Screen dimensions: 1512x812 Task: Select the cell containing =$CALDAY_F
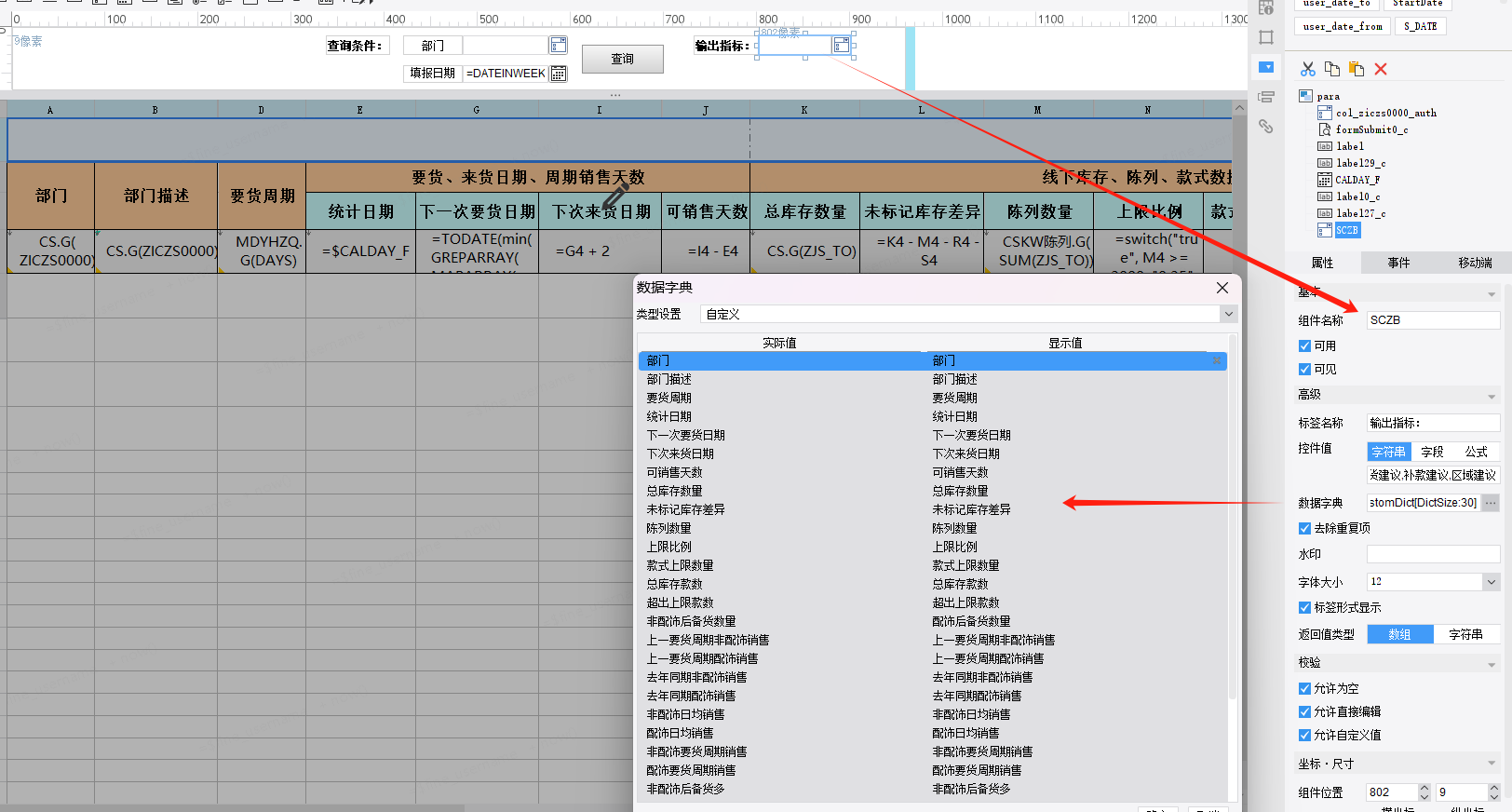[361, 250]
